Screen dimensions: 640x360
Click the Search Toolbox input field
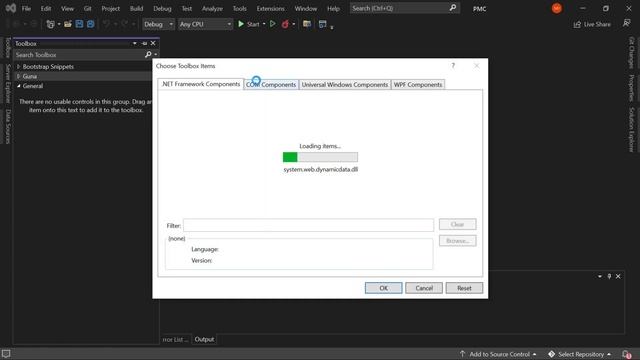pyautogui.click(x=80, y=55)
